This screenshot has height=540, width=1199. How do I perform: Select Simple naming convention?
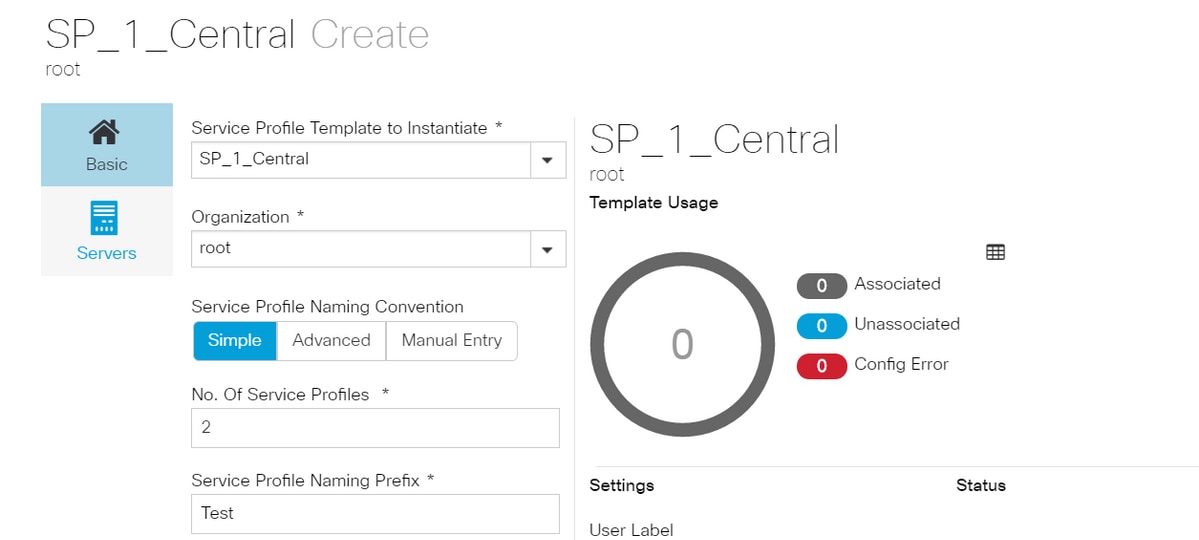(x=235, y=340)
